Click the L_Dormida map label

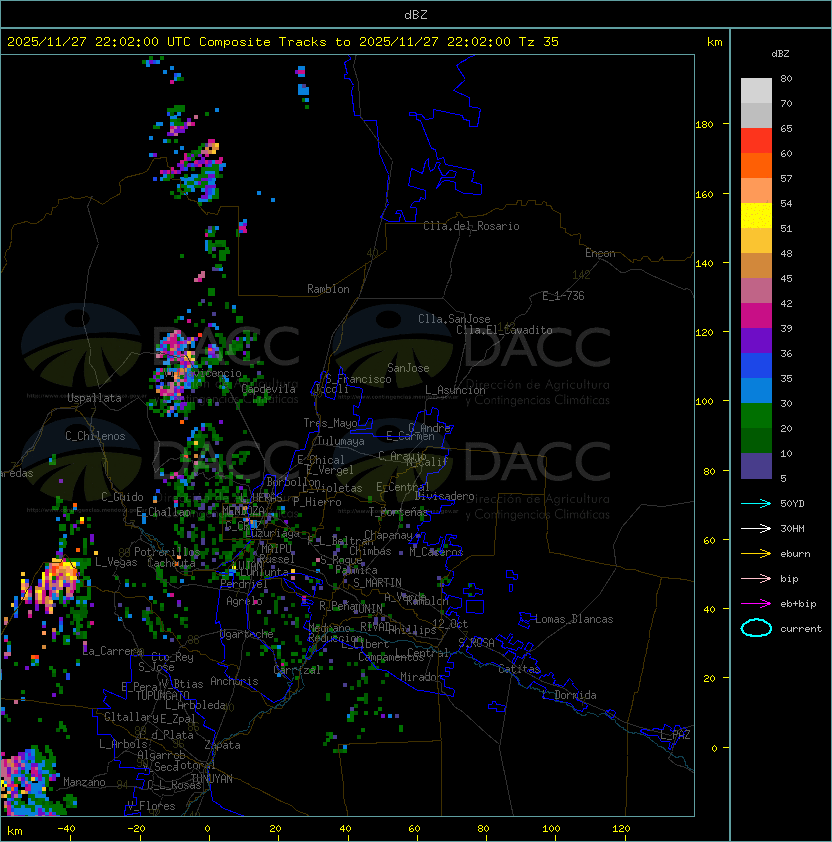click(569, 695)
